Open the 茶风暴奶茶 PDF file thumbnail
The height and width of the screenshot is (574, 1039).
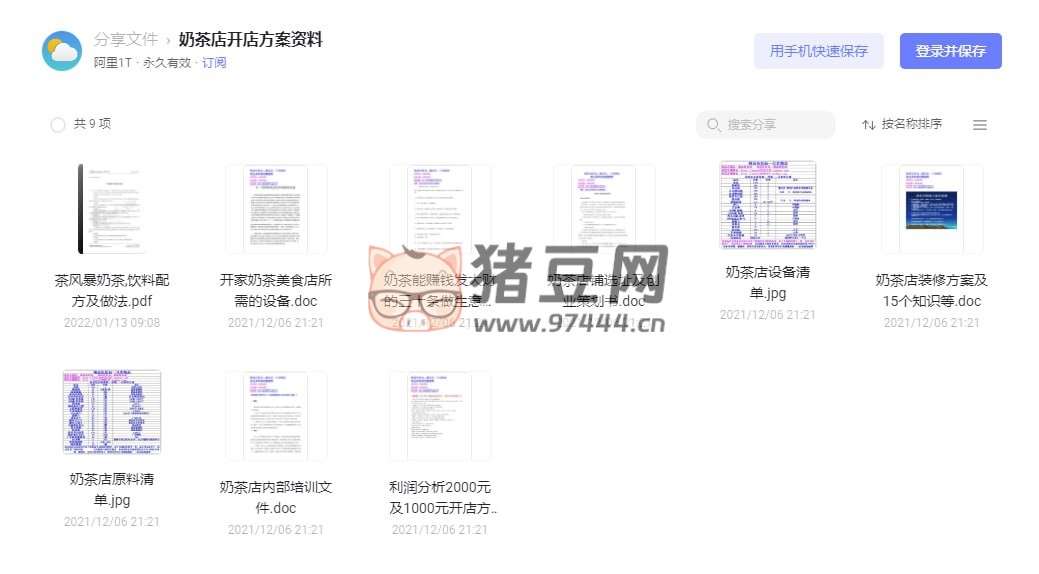112,209
